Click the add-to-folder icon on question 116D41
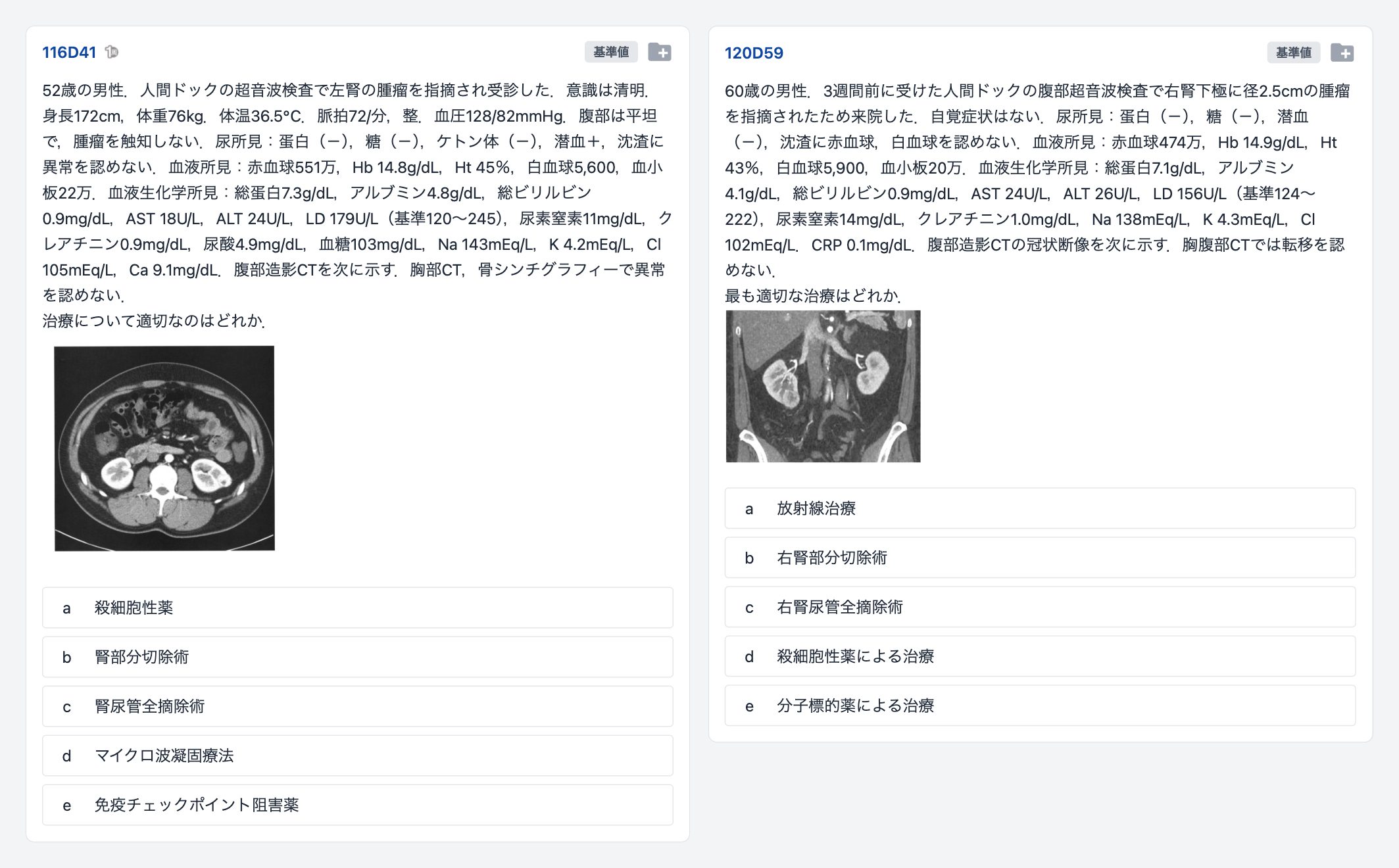This screenshot has width=1399, height=868. (x=659, y=52)
